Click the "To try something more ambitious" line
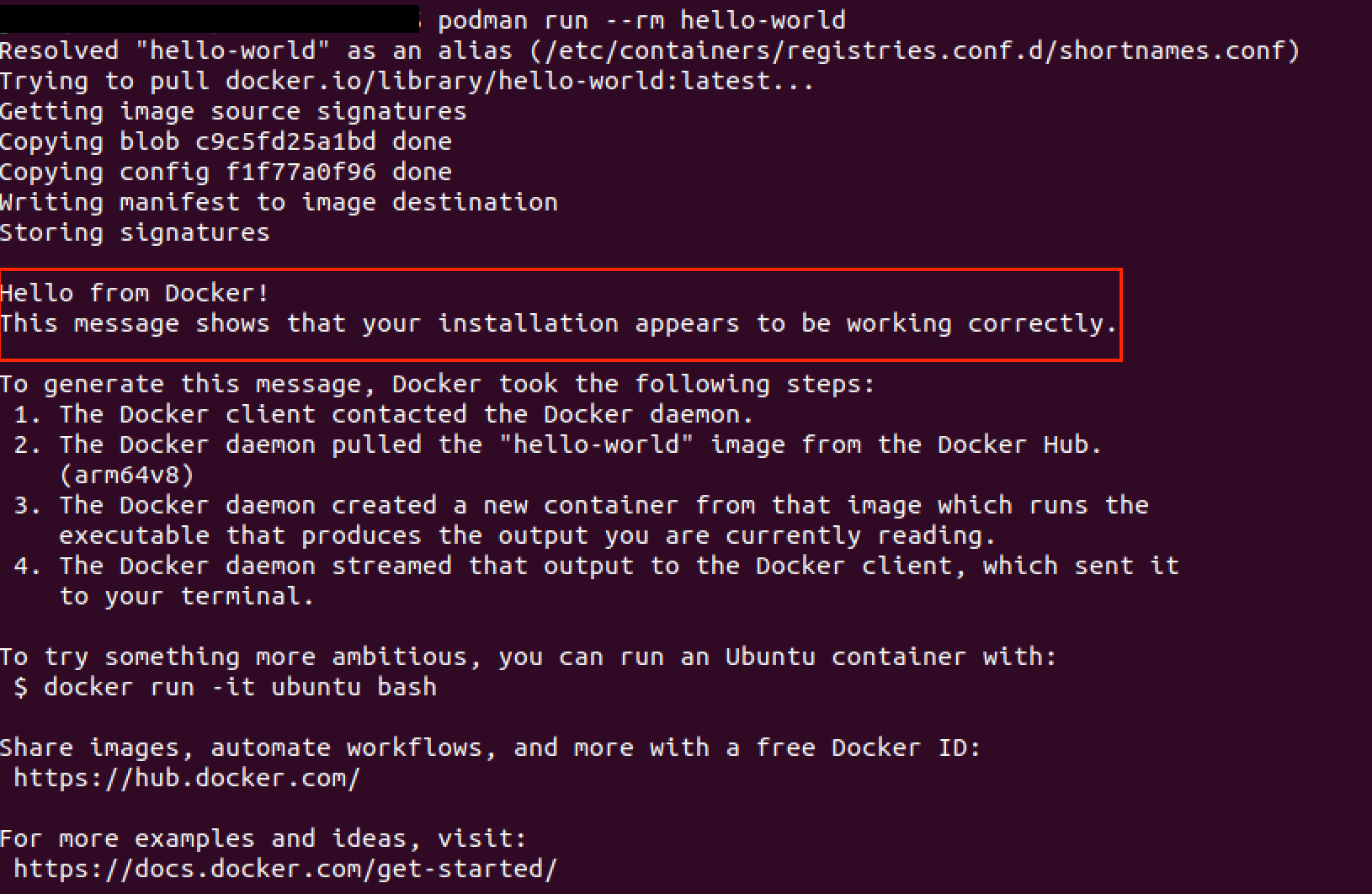This screenshot has height=894, width=1372. [x=528, y=657]
